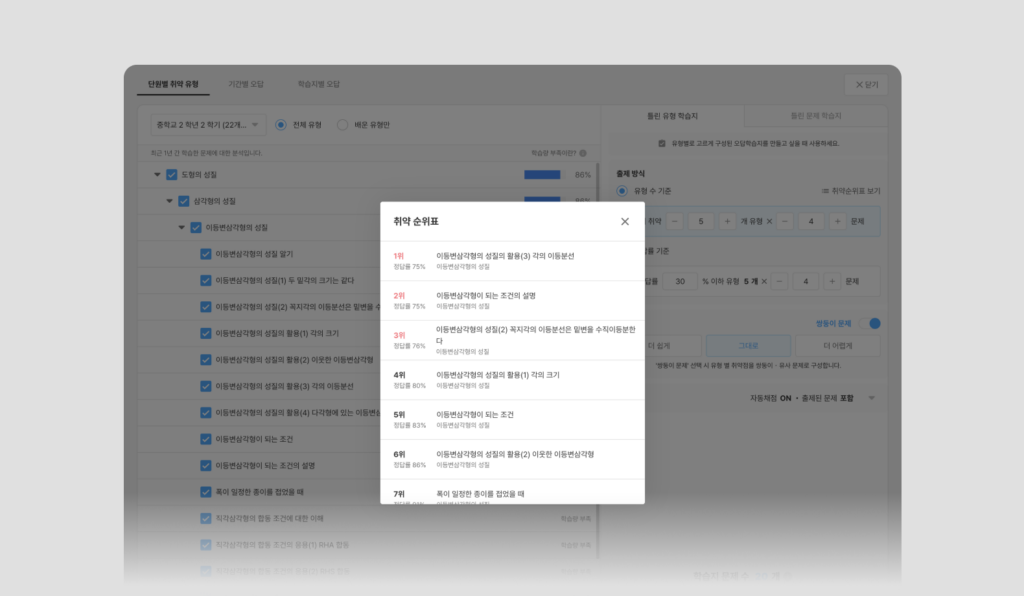This screenshot has height=596, width=1024.
Task: Increase the question count beside 30% row
Action: coord(831,281)
